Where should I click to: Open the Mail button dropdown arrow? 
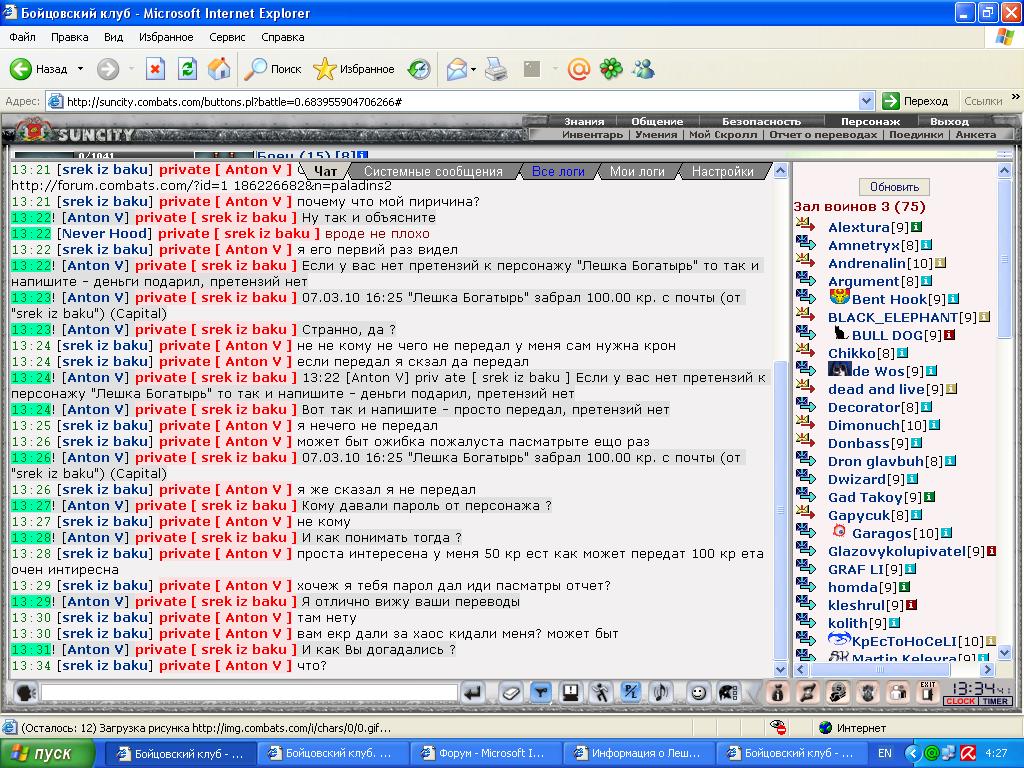[473, 69]
